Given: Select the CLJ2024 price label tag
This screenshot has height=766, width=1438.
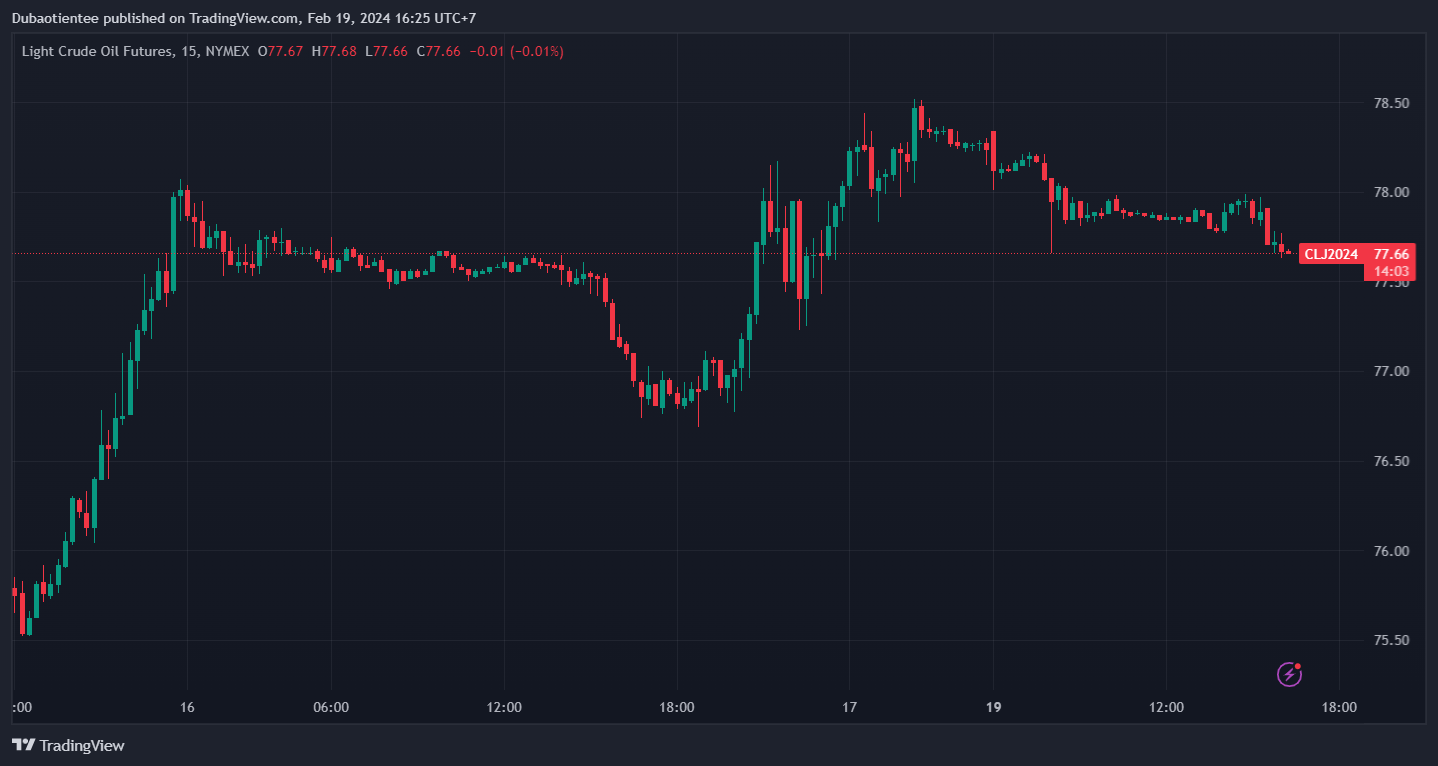Looking at the screenshot, I should click(x=1333, y=254).
